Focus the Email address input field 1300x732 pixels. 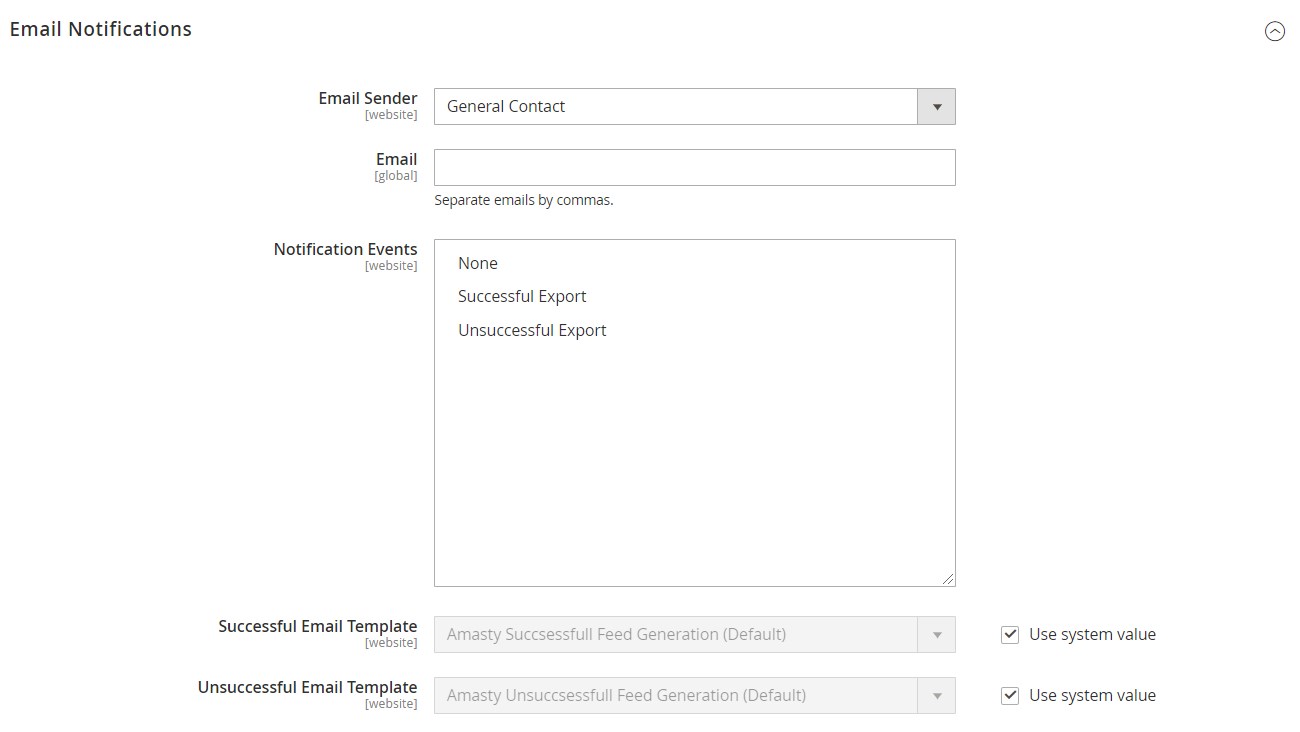(x=694, y=167)
